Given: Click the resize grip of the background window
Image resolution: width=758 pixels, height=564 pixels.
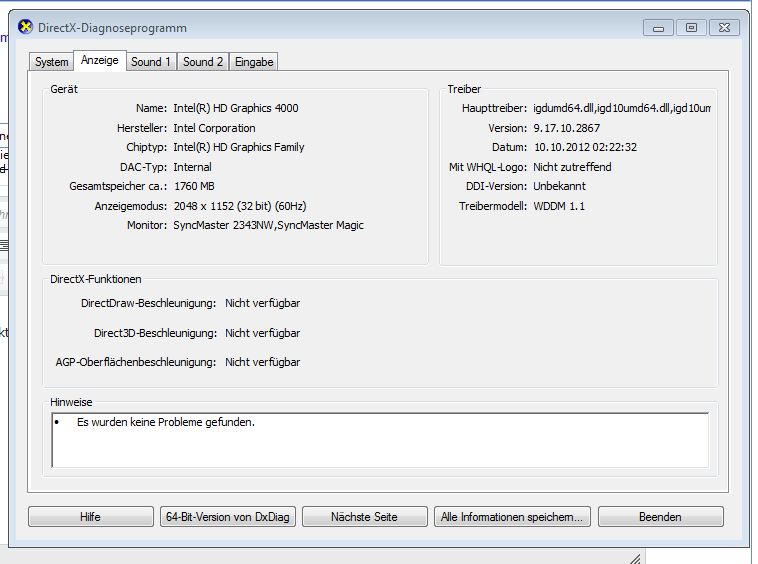Looking at the screenshot, I should coord(635,559).
